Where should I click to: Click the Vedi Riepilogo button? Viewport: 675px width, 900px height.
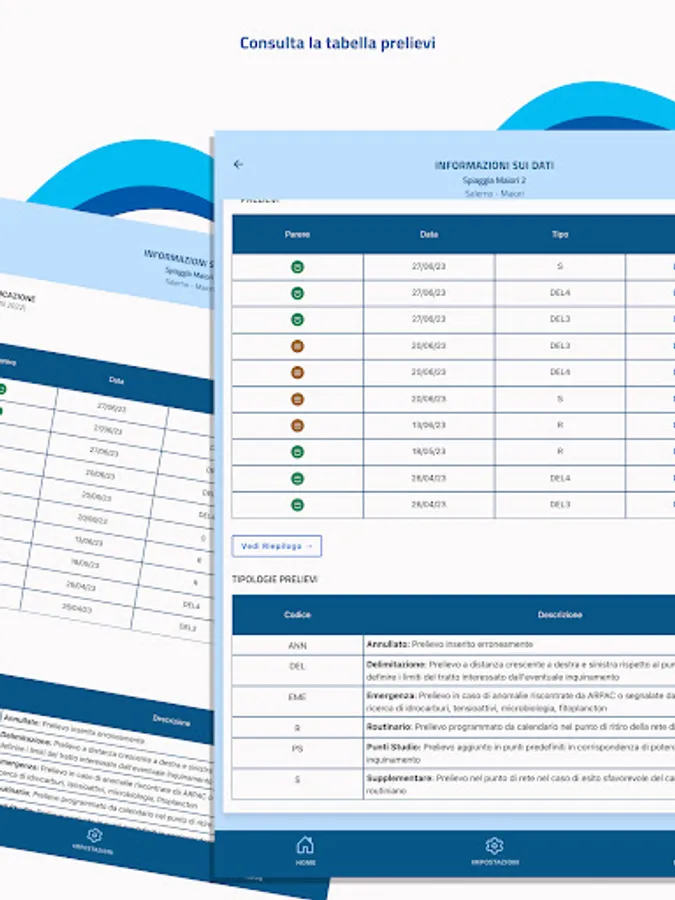click(x=277, y=546)
